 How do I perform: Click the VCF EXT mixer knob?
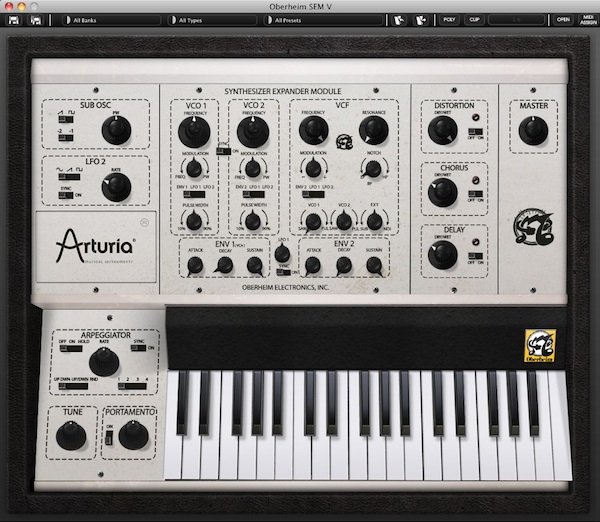pyautogui.click(x=374, y=222)
